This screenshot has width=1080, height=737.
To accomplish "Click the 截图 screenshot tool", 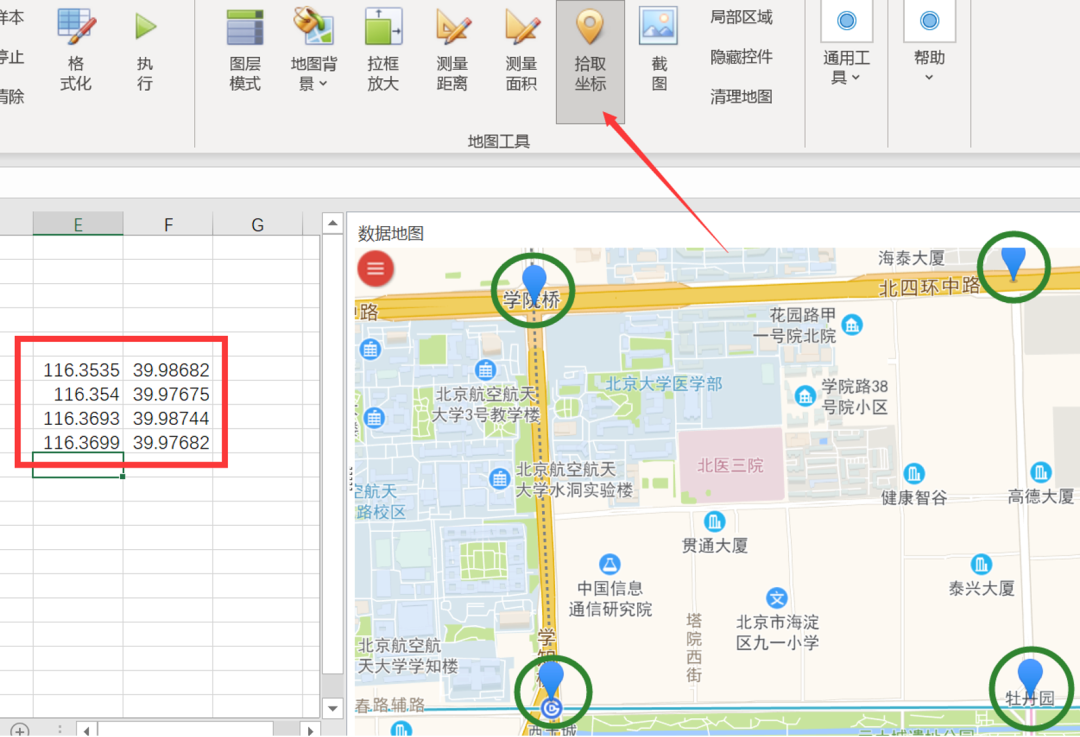I will coord(659,50).
